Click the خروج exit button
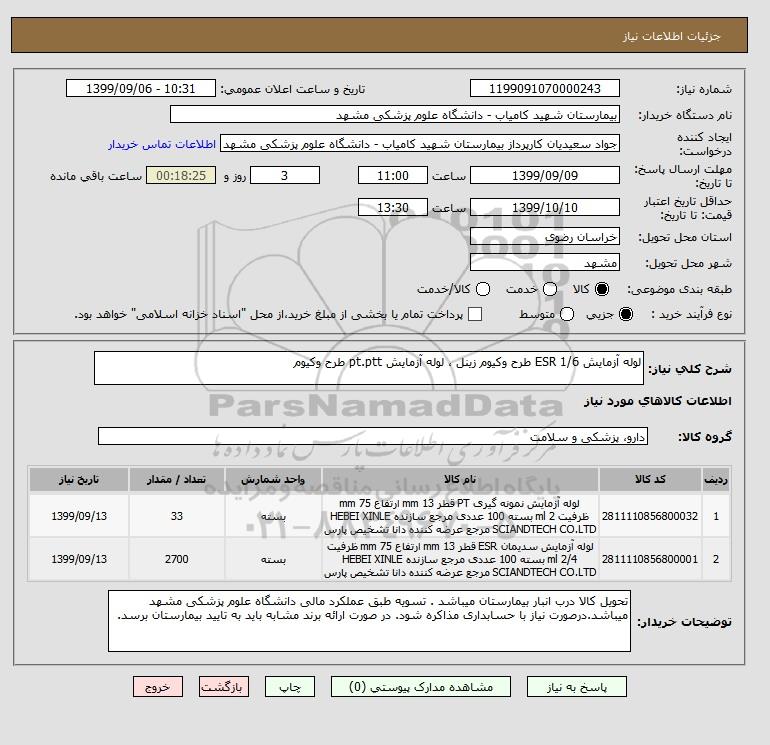The image size is (770, 745). coord(158,687)
